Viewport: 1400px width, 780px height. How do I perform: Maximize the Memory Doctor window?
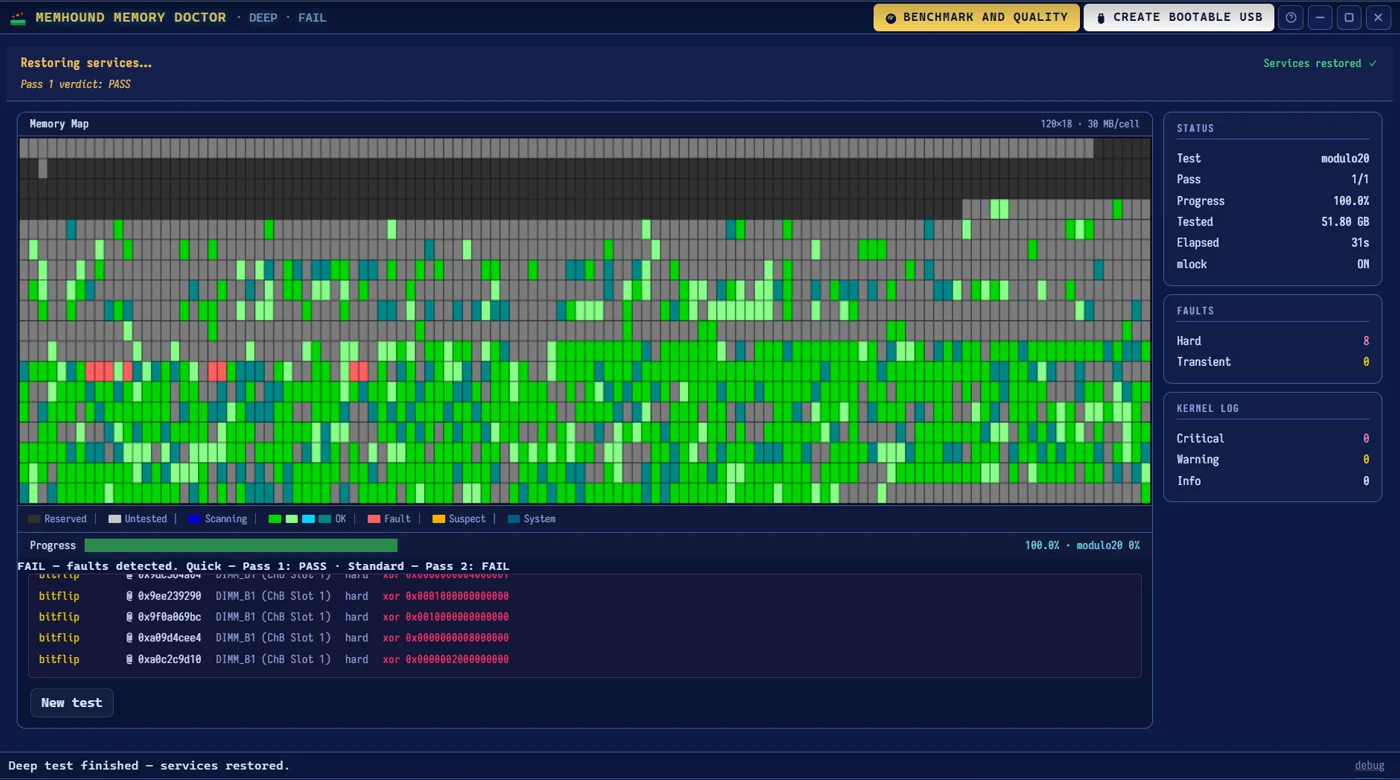(x=1349, y=18)
